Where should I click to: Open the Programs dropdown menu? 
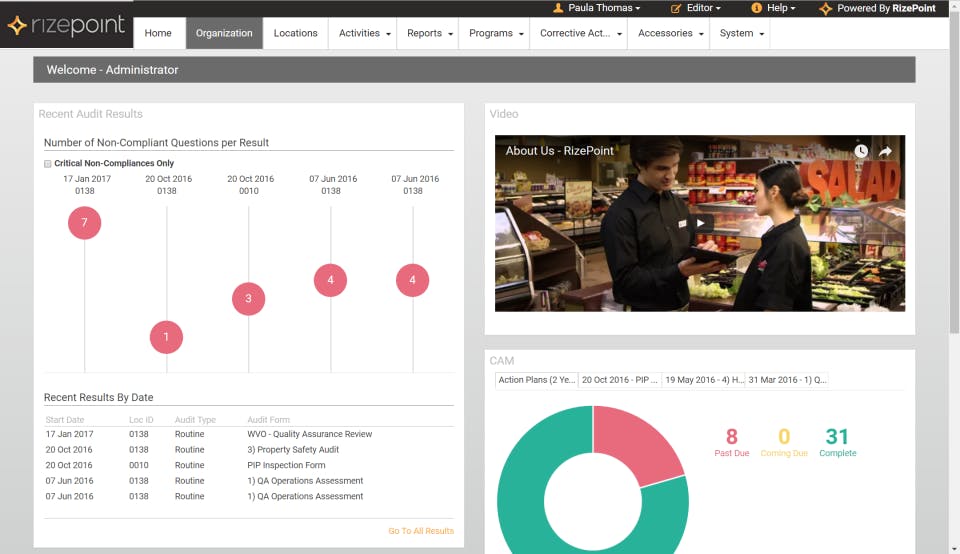coord(496,33)
